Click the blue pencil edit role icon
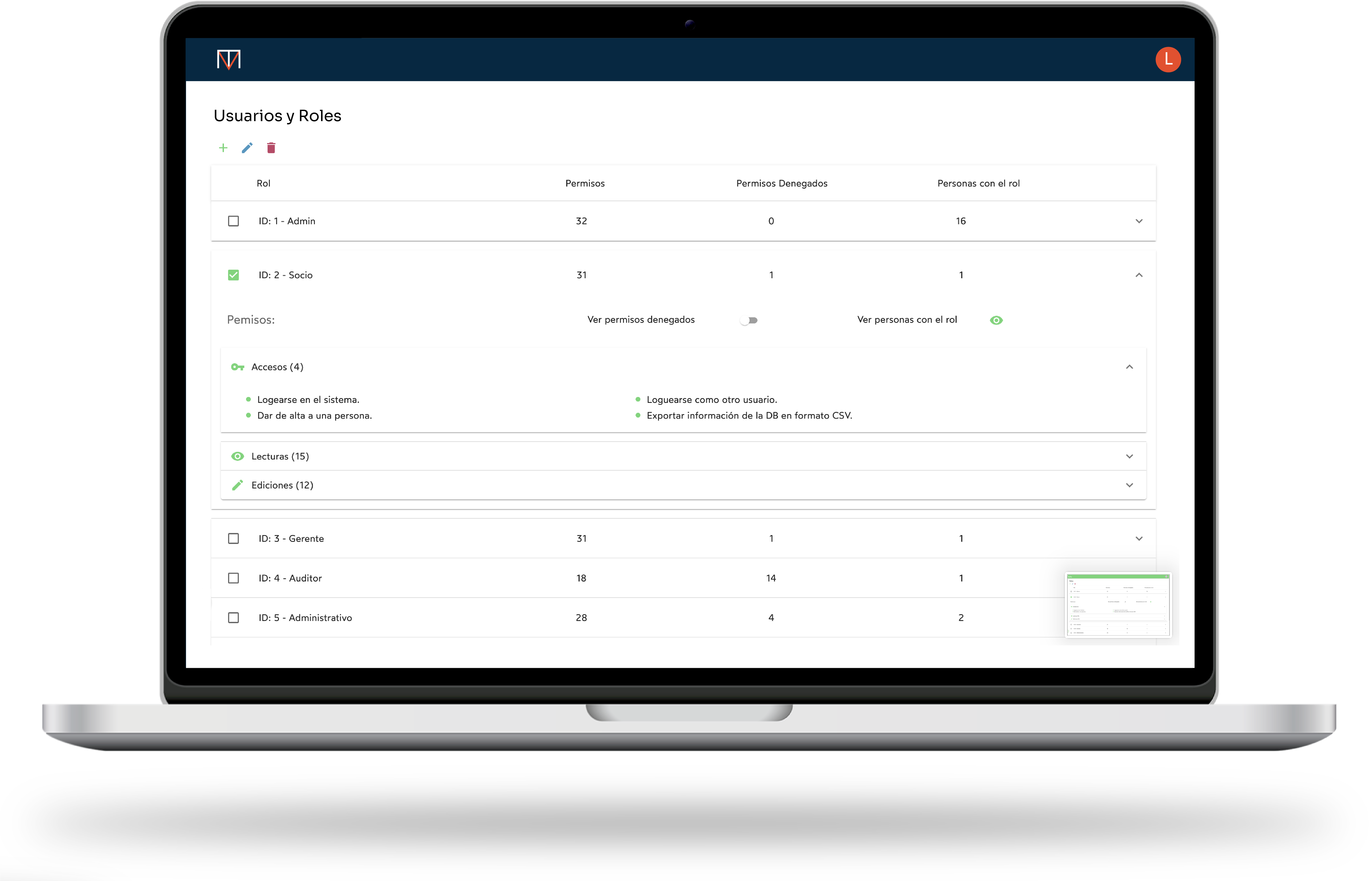The height and width of the screenshot is (881, 1372). (247, 148)
